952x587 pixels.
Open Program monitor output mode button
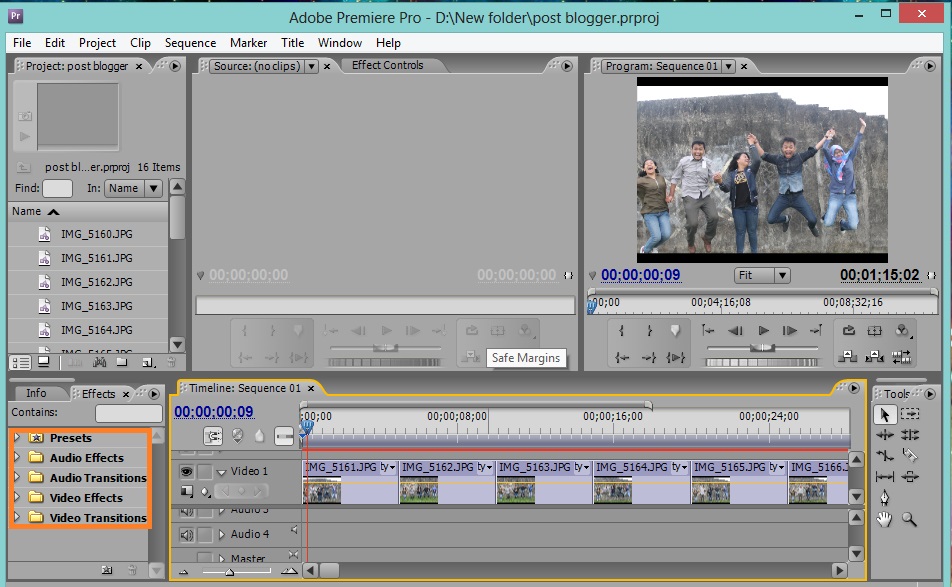pos(902,331)
